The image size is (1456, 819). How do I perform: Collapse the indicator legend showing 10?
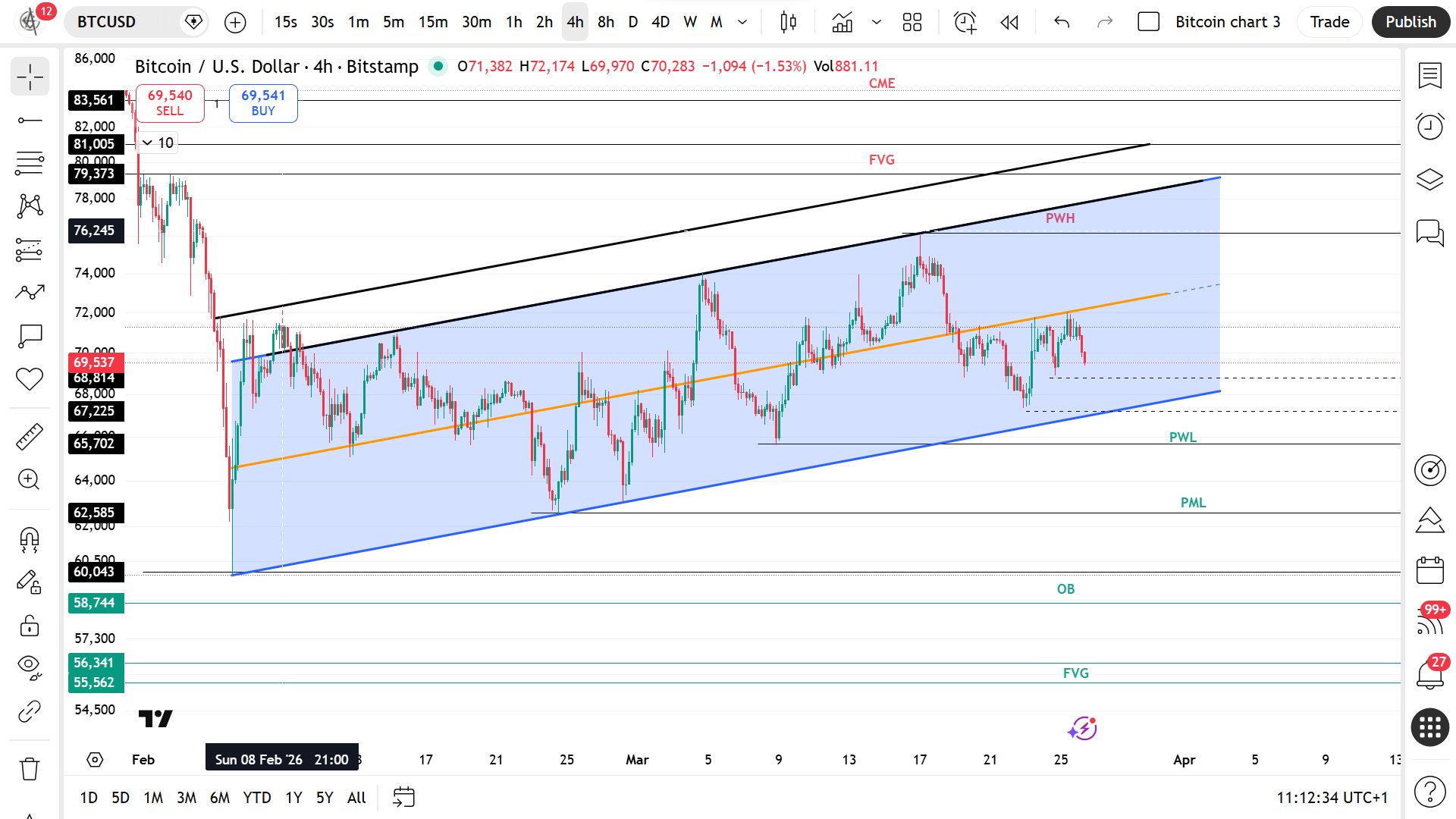(148, 143)
